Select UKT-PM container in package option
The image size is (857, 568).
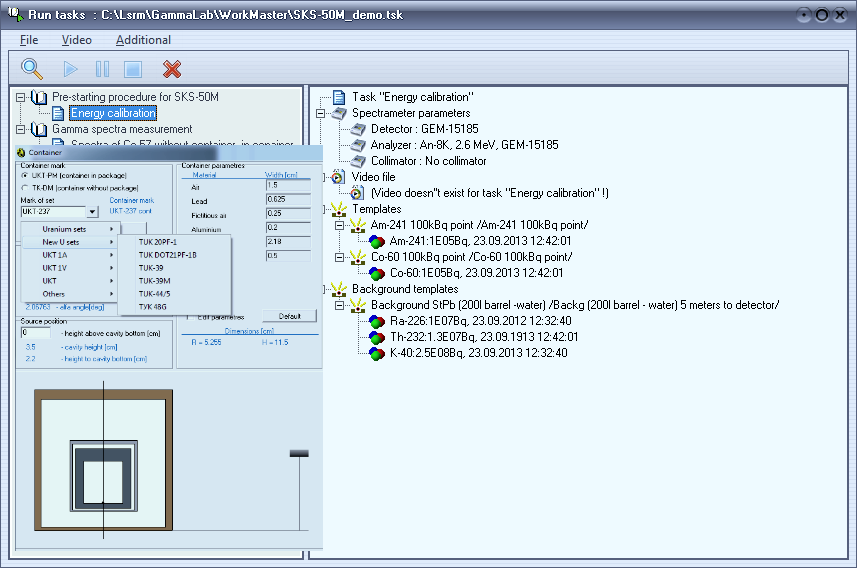click(24, 176)
